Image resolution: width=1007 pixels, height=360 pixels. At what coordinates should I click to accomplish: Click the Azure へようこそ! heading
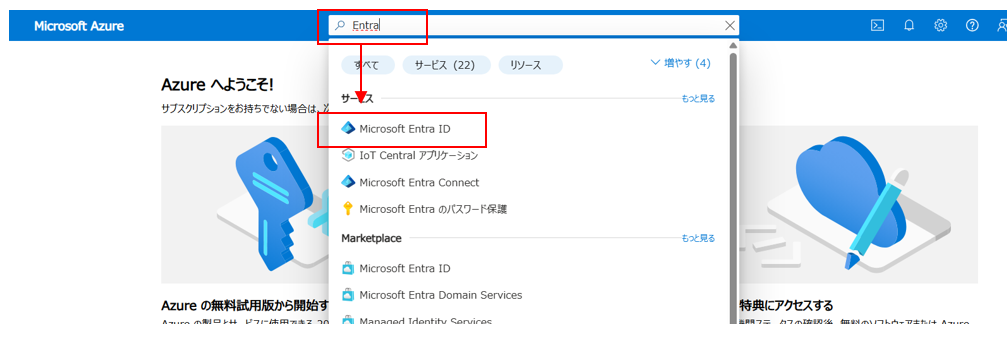tap(218, 85)
